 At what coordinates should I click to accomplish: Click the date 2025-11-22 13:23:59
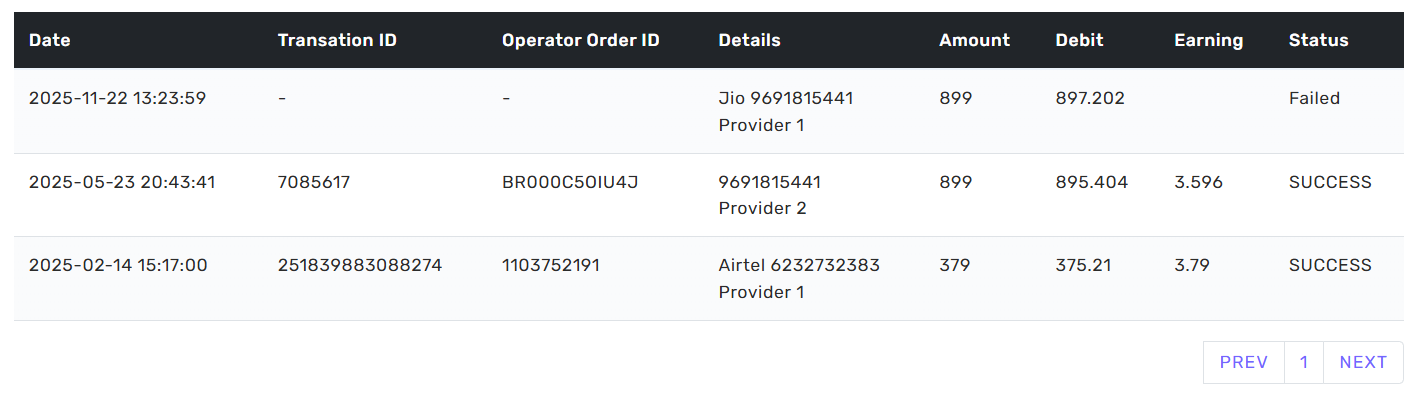(117, 98)
